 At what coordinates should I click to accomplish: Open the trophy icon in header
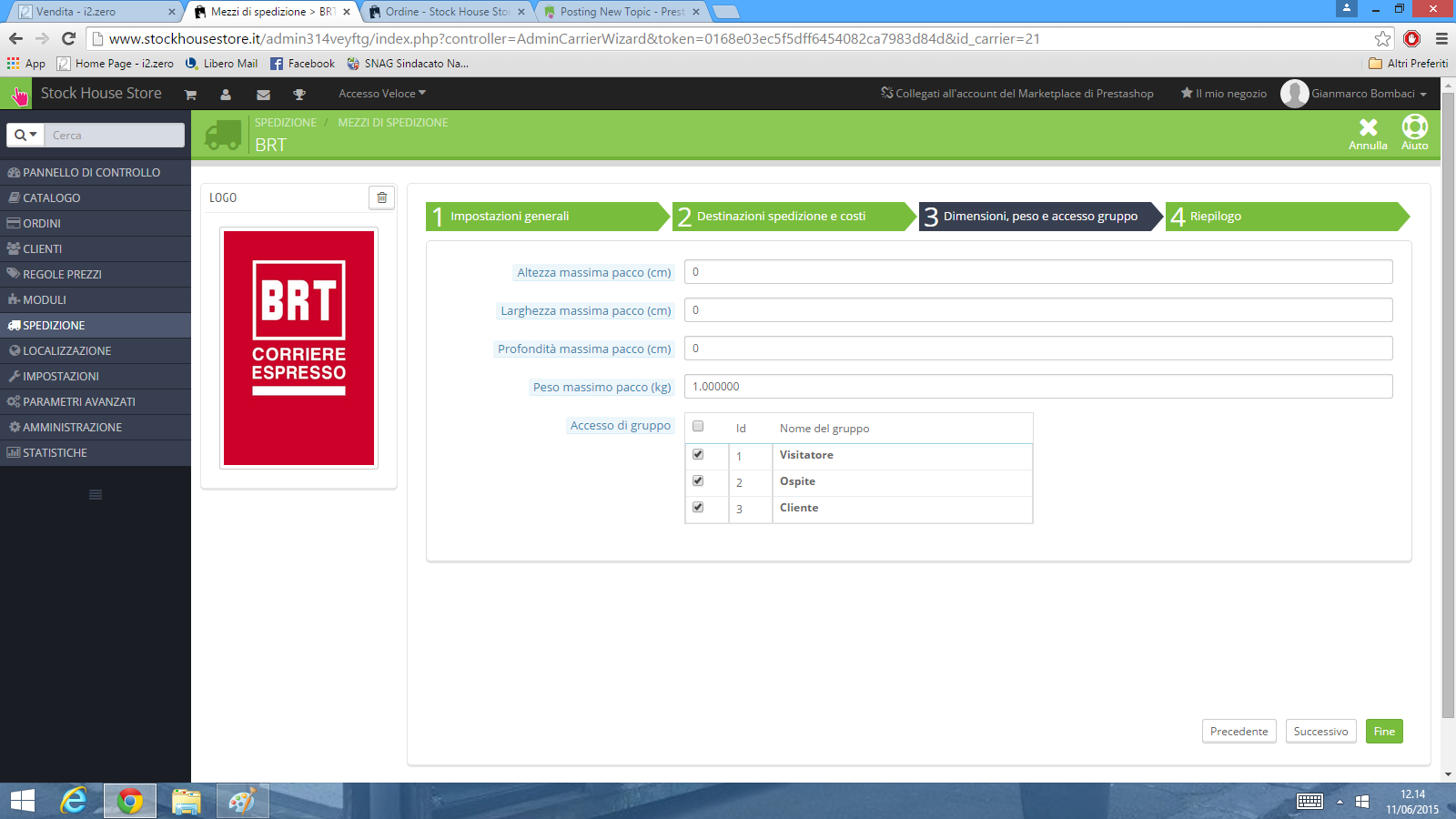point(299,94)
